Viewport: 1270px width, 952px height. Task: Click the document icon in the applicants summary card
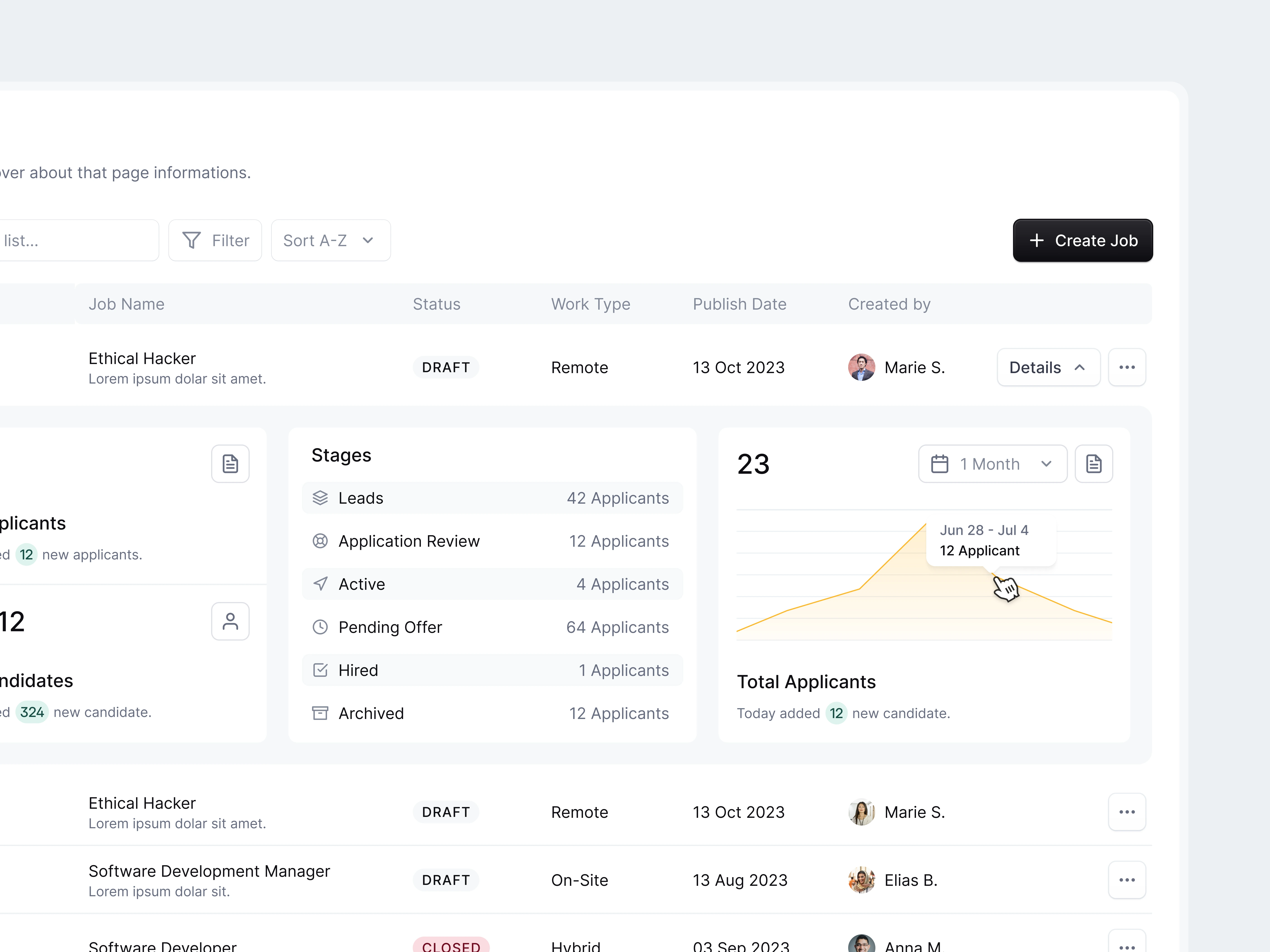point(230,464)
